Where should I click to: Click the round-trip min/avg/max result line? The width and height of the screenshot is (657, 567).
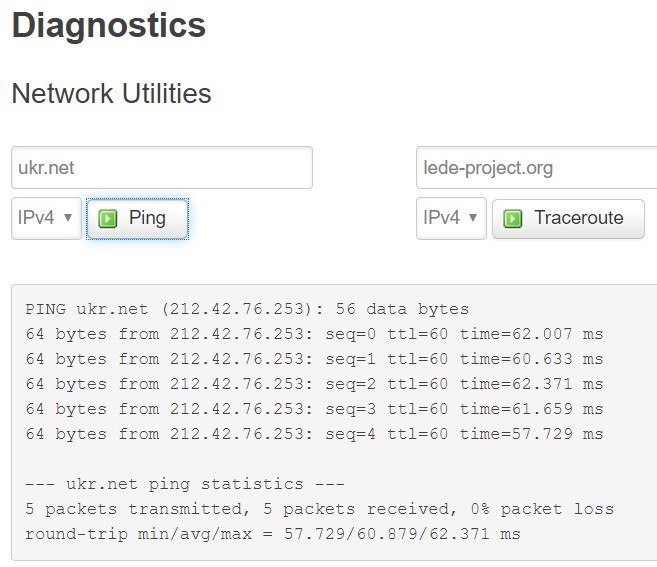tap(273, 534)
